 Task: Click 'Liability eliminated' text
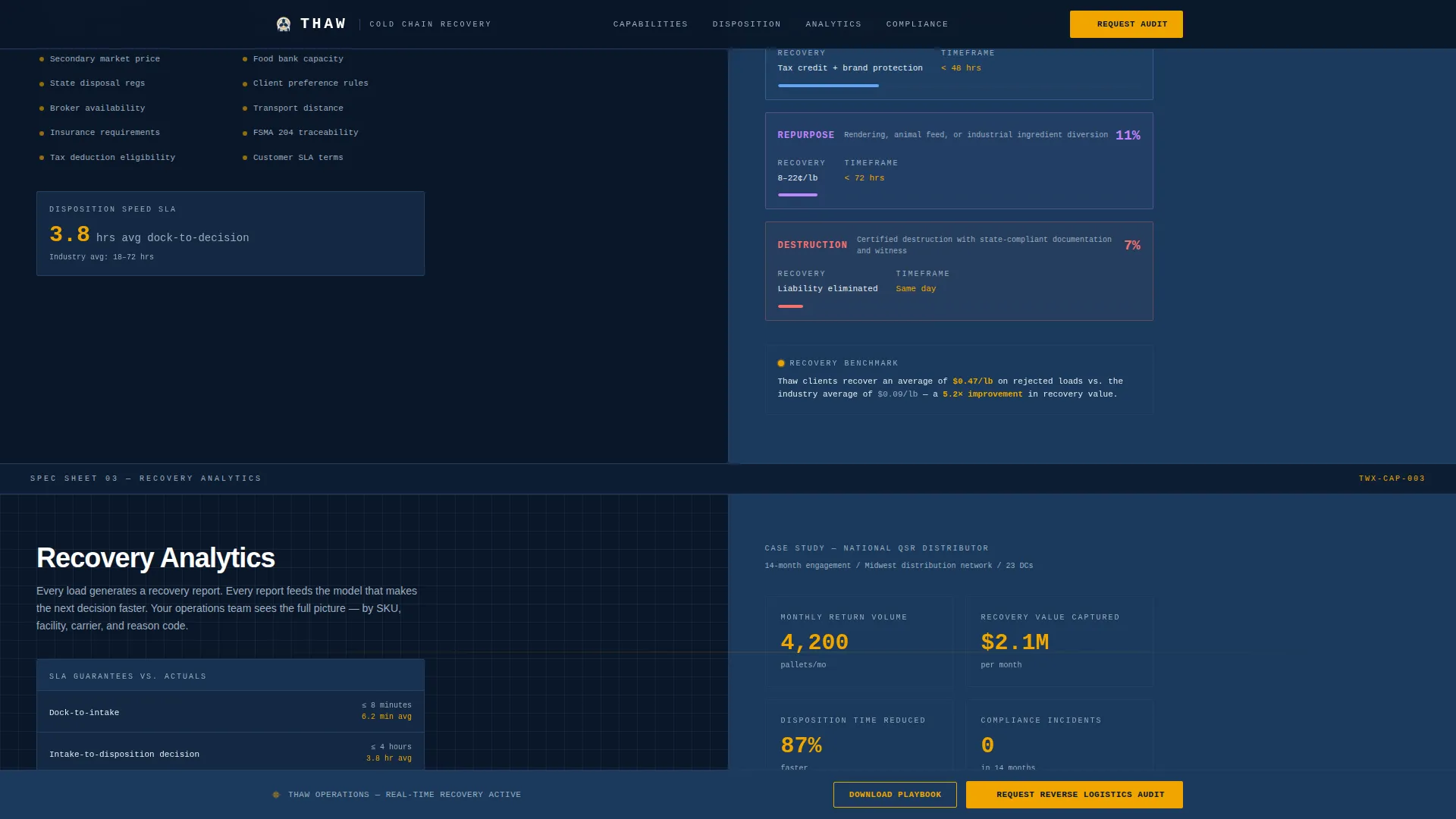click(827, 289)
